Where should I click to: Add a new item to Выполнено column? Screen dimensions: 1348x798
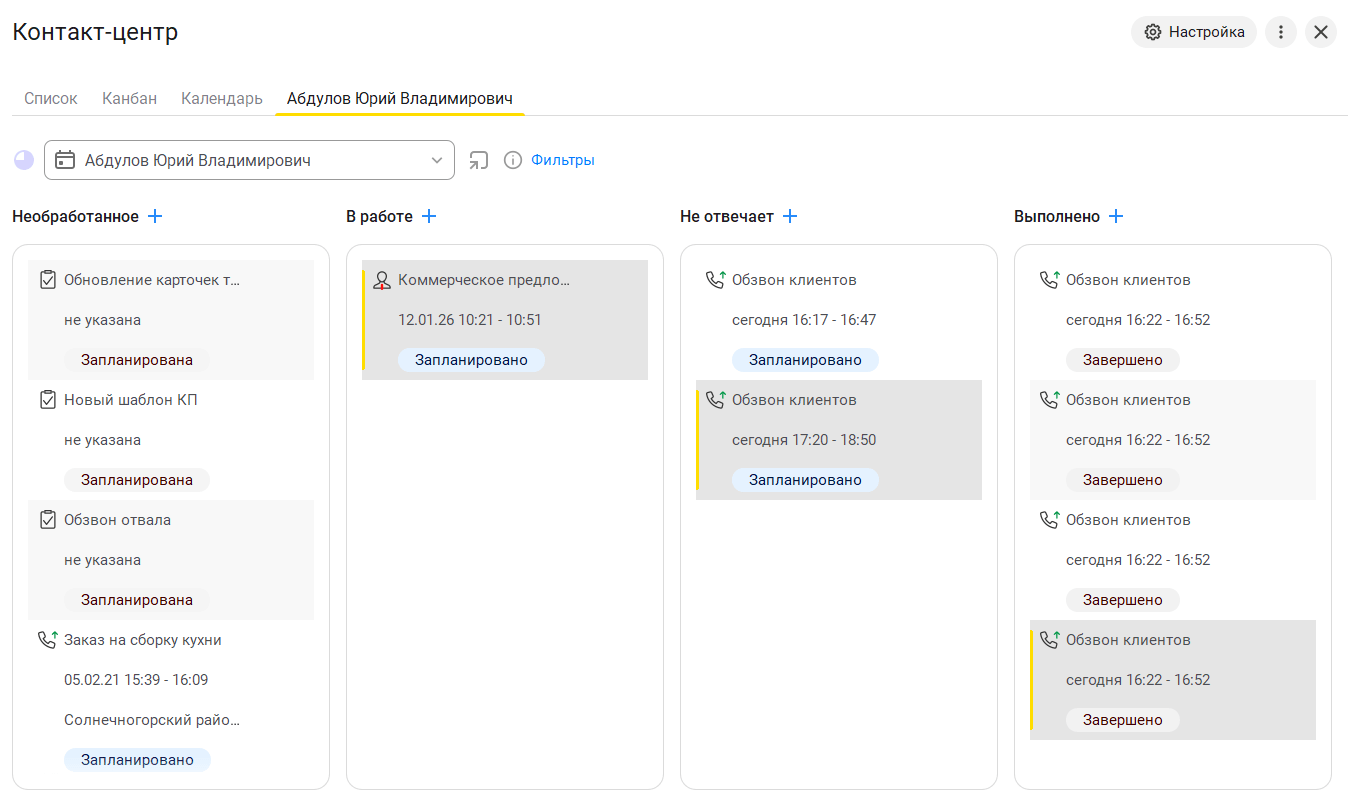click(1116, 216)
